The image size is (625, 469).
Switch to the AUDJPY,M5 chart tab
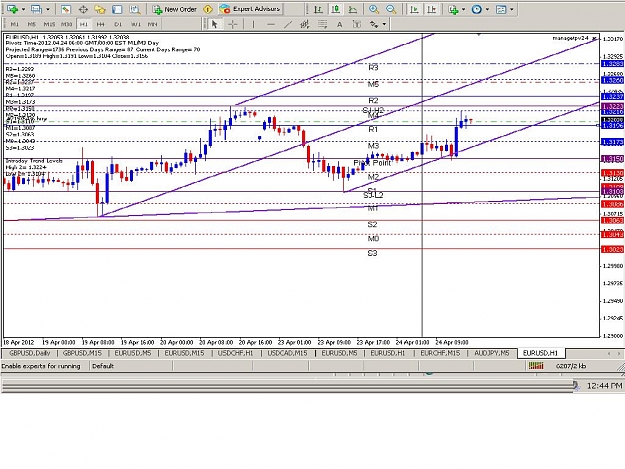pos(492,353)
